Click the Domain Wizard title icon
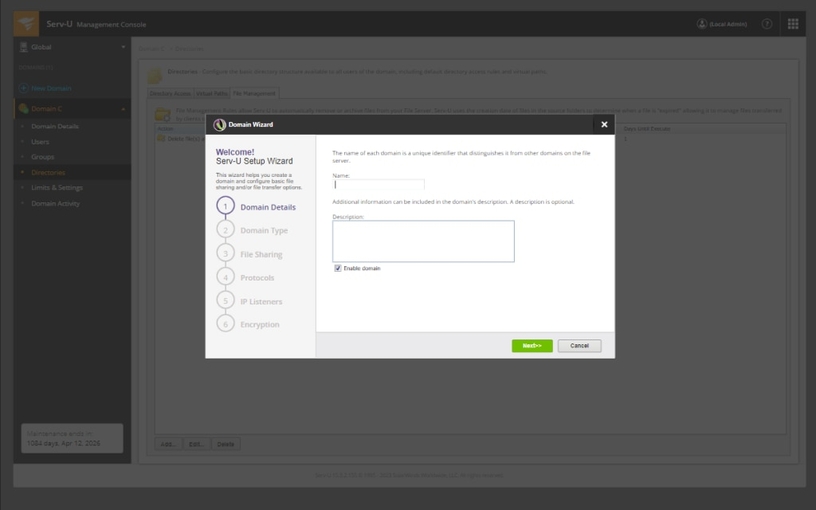Viewport: 816px width, 510px height. (220, 125)
